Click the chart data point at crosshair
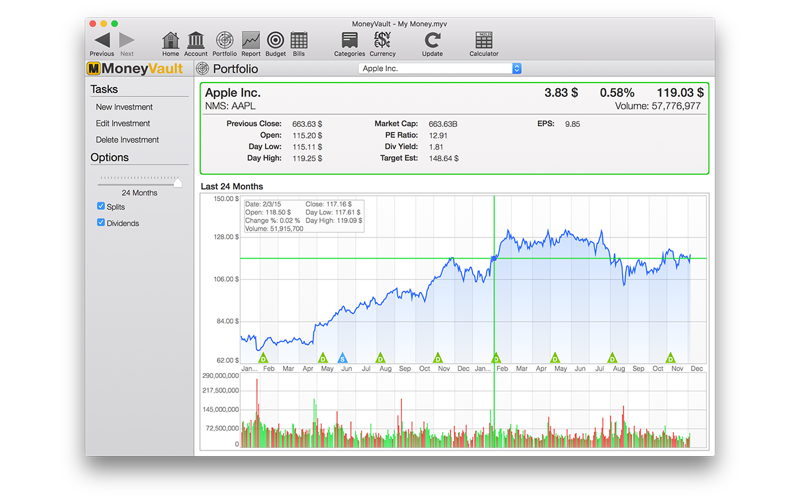The width and height of the screenshot is (800, 500). tap(494, 258)
